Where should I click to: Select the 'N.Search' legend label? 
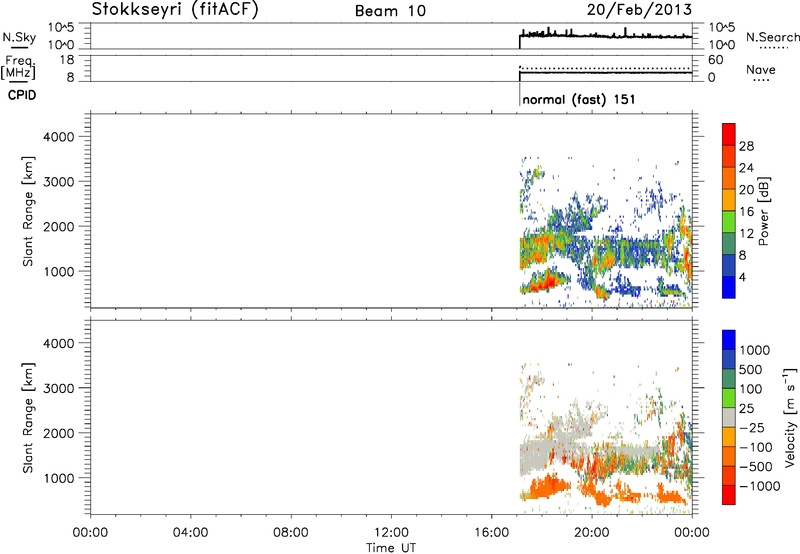coord(772,37)
